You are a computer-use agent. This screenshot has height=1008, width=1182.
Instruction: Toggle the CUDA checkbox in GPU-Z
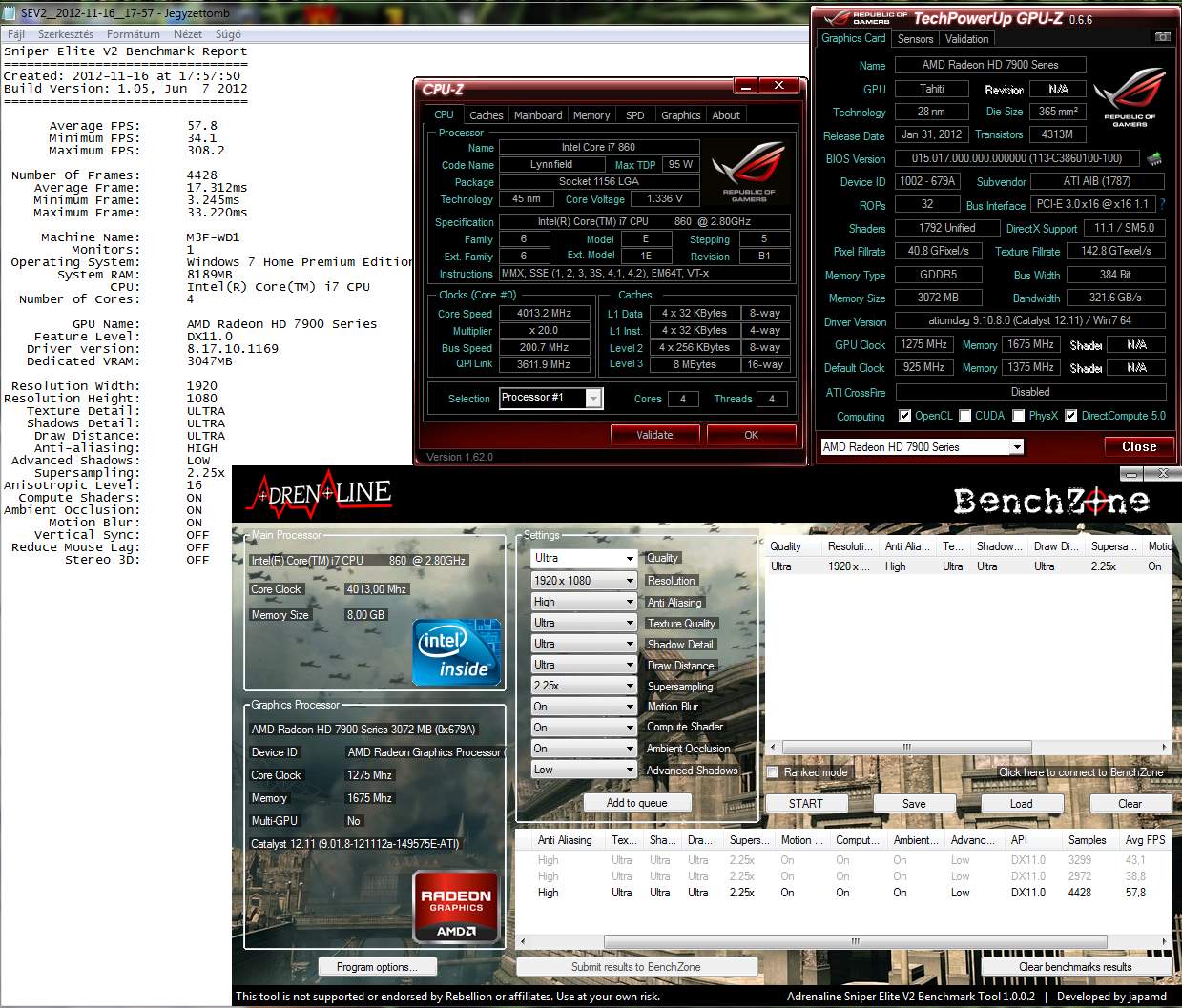pyautogui.click(x=965, y=416)
